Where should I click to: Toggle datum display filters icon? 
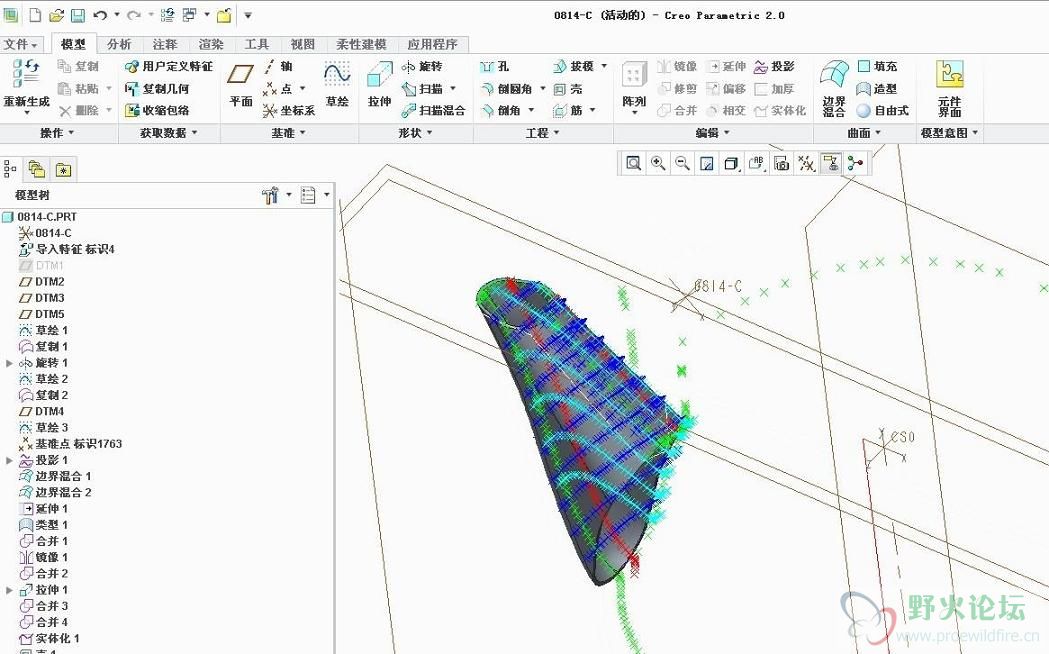click(x=806, y=162)
